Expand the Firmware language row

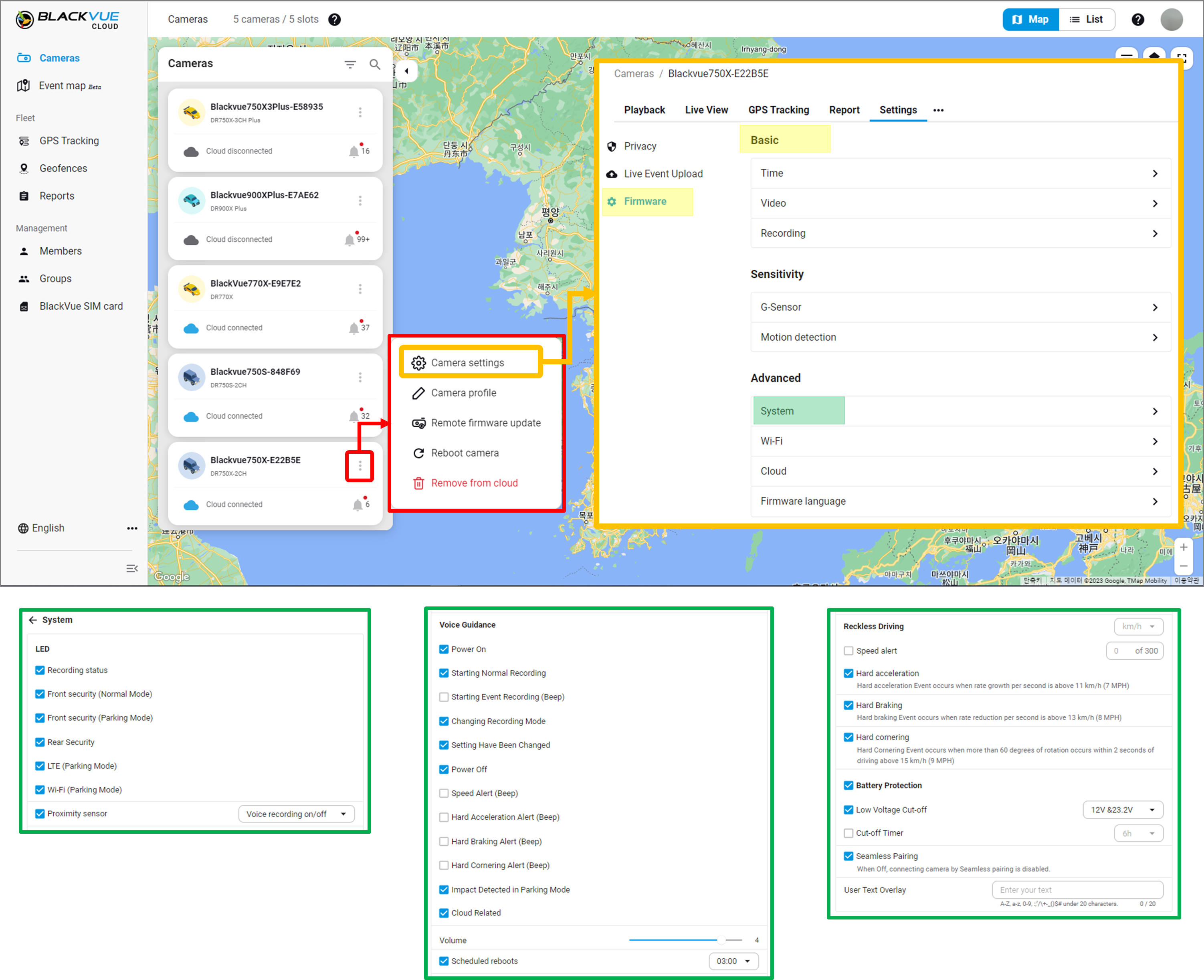coord(960,501)
